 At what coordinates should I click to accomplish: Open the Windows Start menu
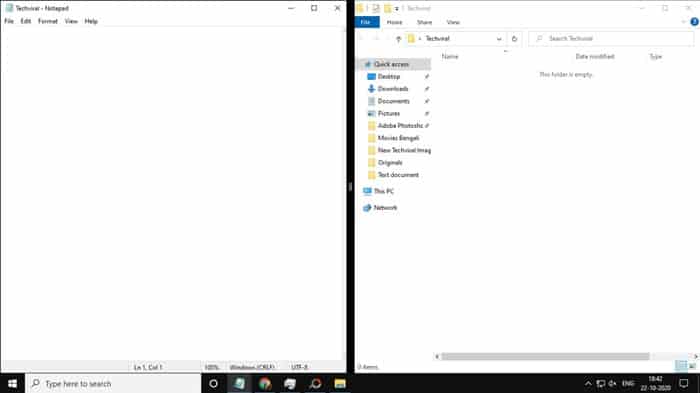click(12, 384)
